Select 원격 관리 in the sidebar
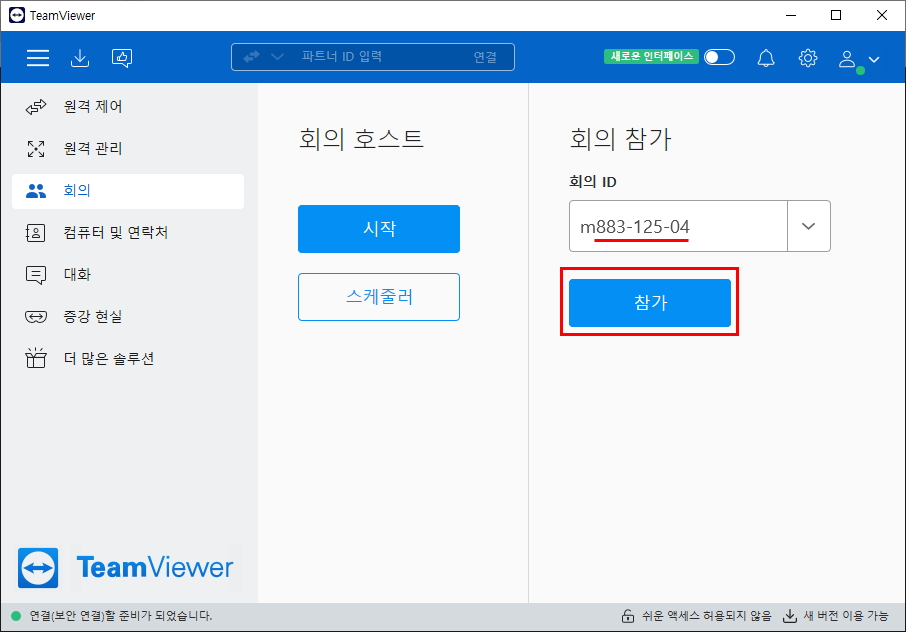Screen dimensions: 906x632 (128, 148)
